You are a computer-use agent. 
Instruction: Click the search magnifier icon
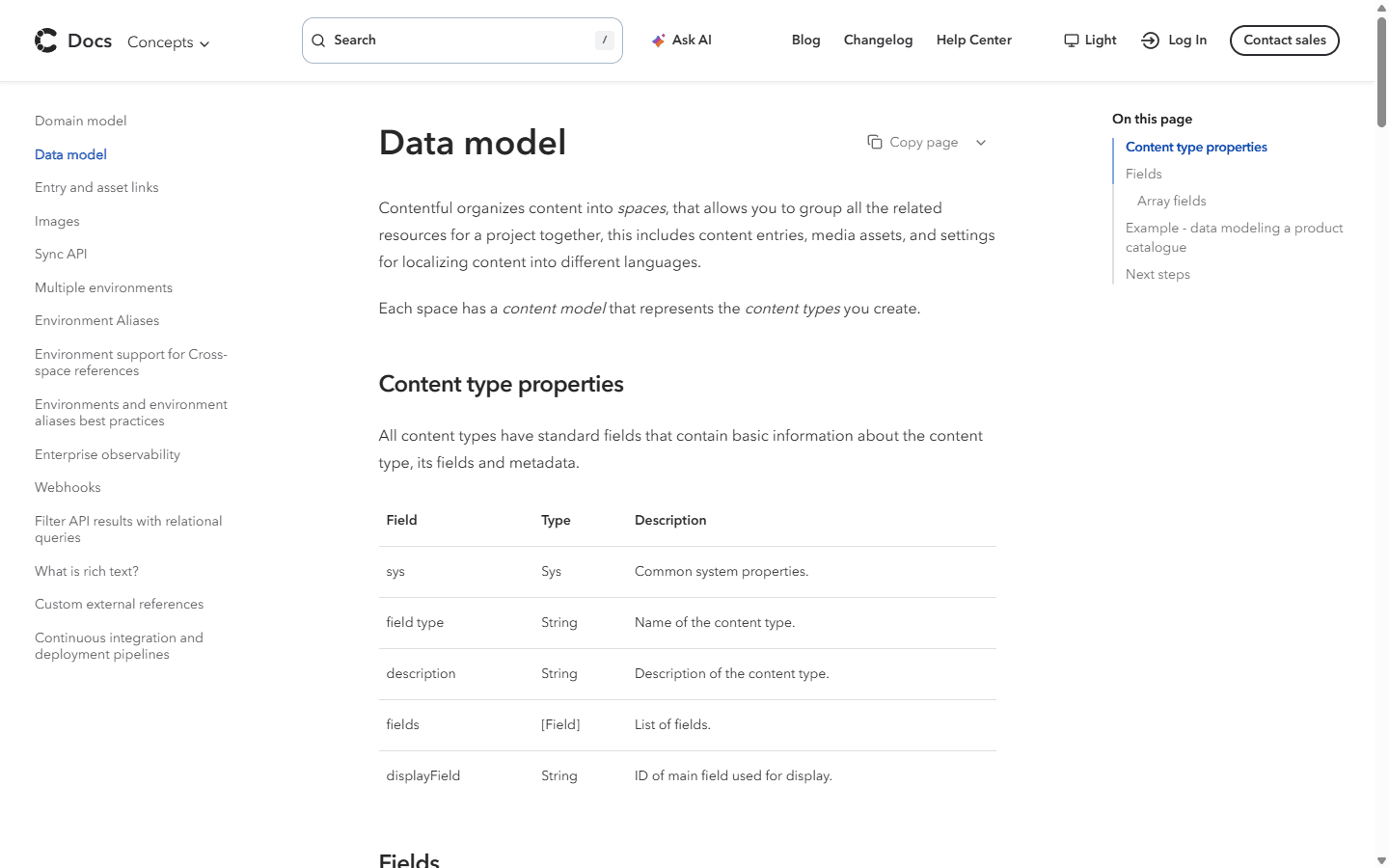[x=318, y=41]
